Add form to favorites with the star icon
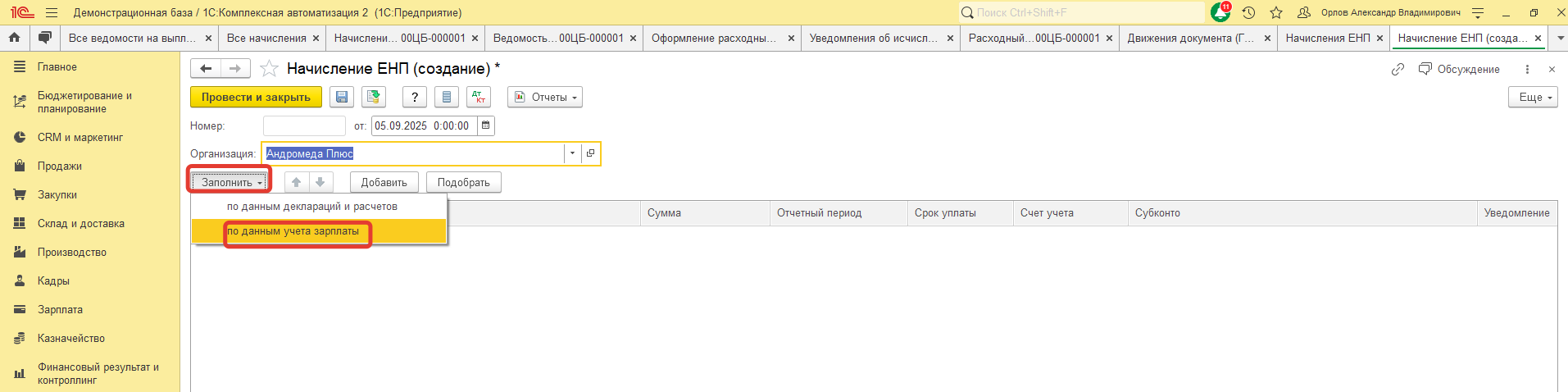This screenshot has height=392, width=1568. point(269,69)
